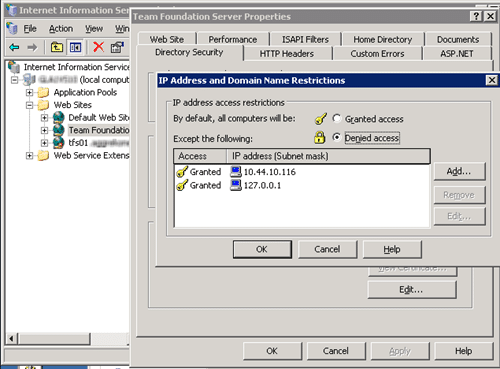500x369 pixels.
Task: Click the Up one level folder icon
Action: 57,47
